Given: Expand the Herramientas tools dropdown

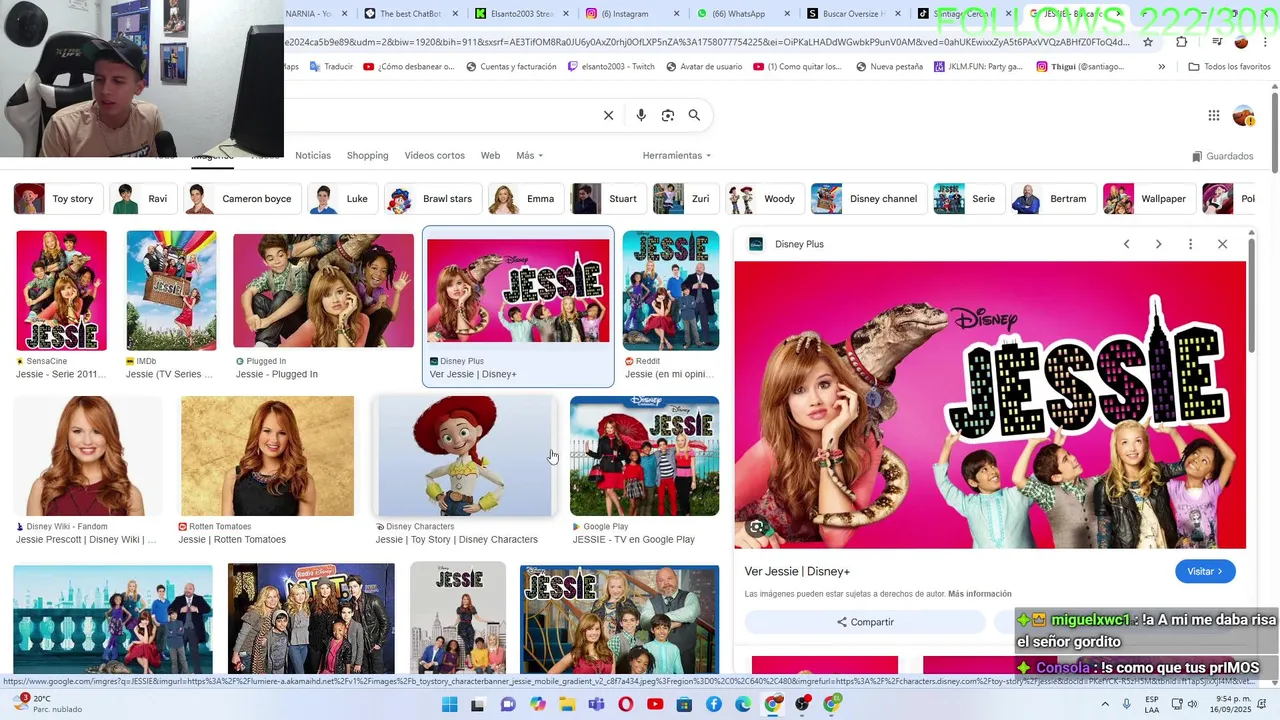Looking at the screenshot, I should 677,156.
